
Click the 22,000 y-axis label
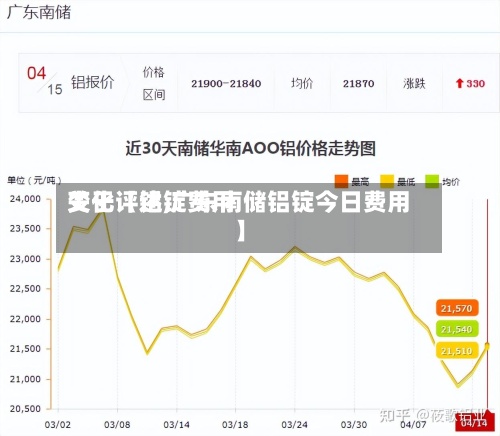(25, 319)
